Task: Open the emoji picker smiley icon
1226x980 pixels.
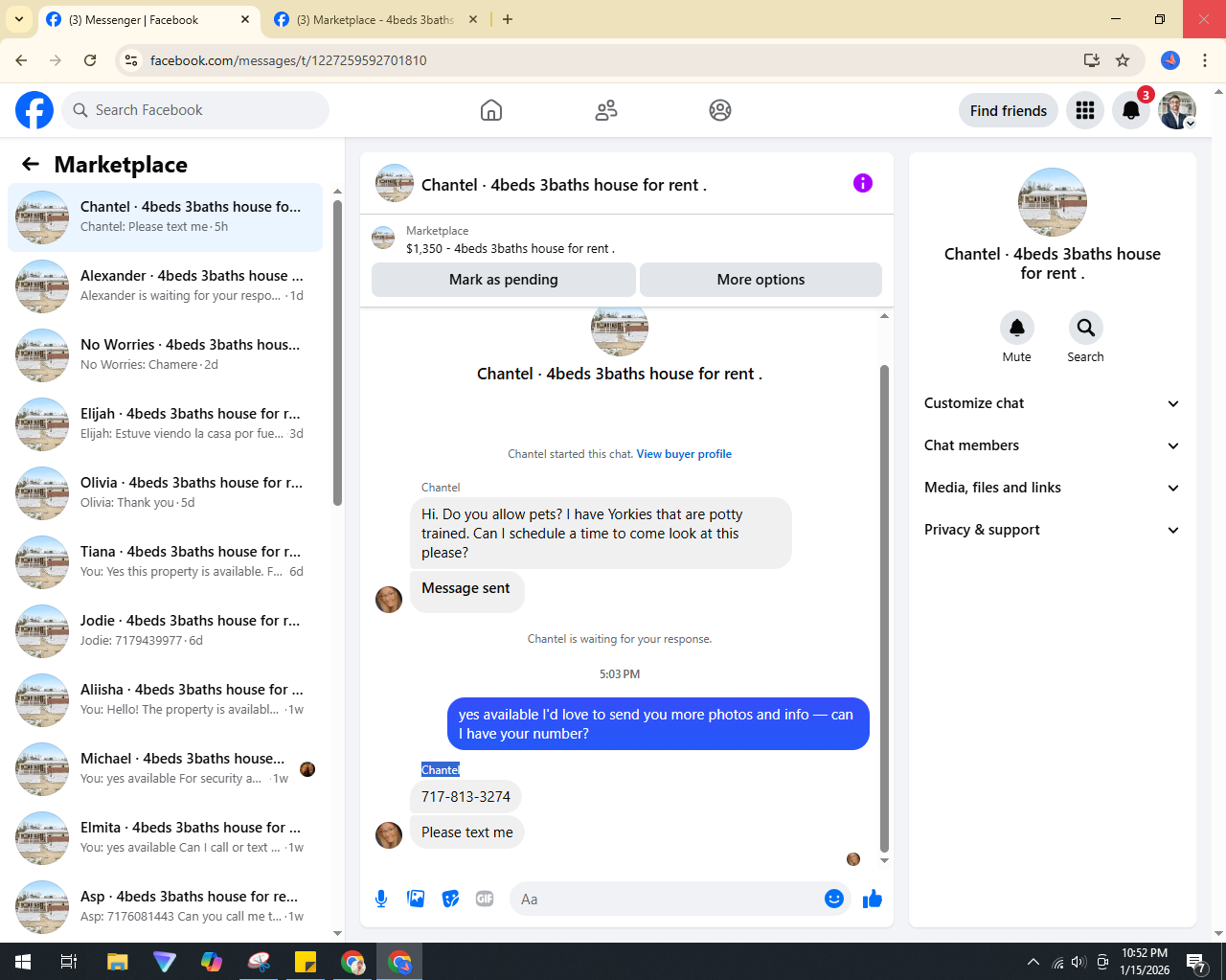Action: point(834,899)
